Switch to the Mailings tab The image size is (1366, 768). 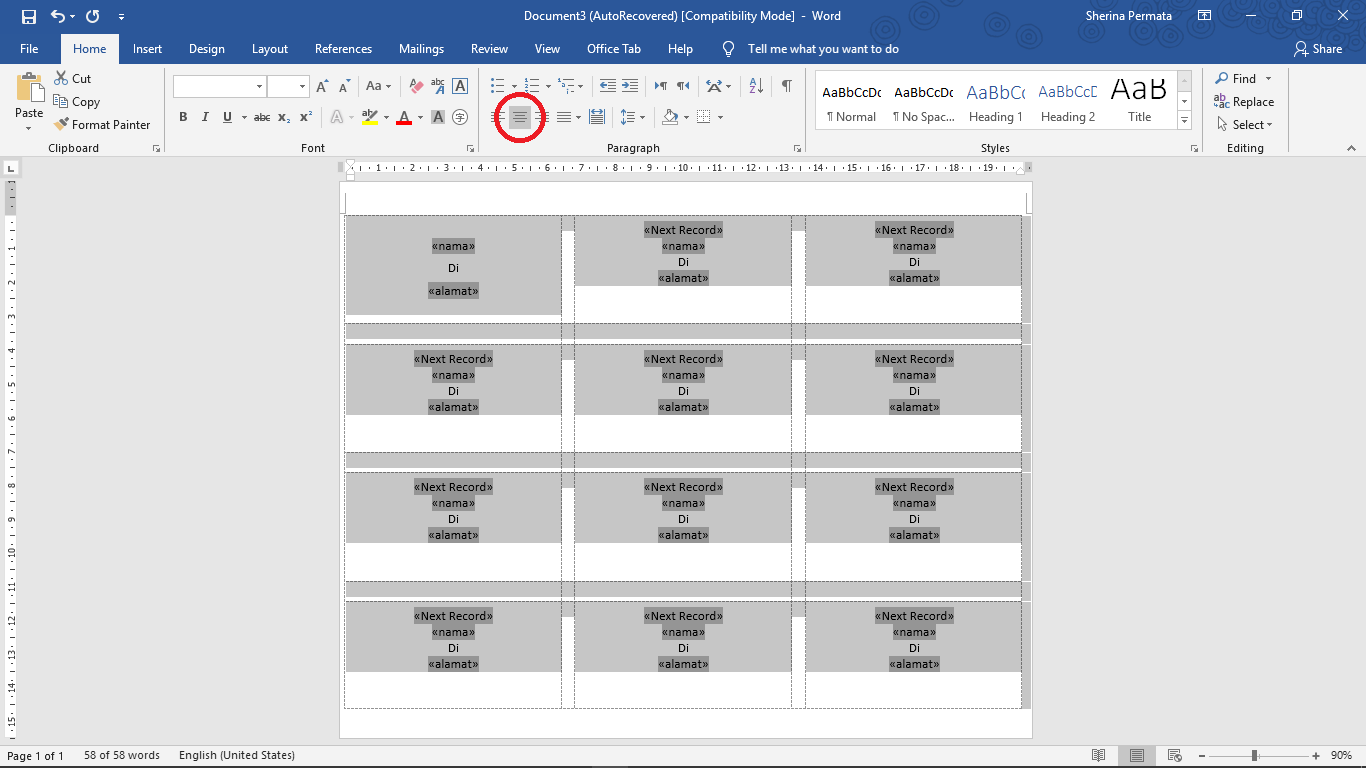tap(421, 48)
